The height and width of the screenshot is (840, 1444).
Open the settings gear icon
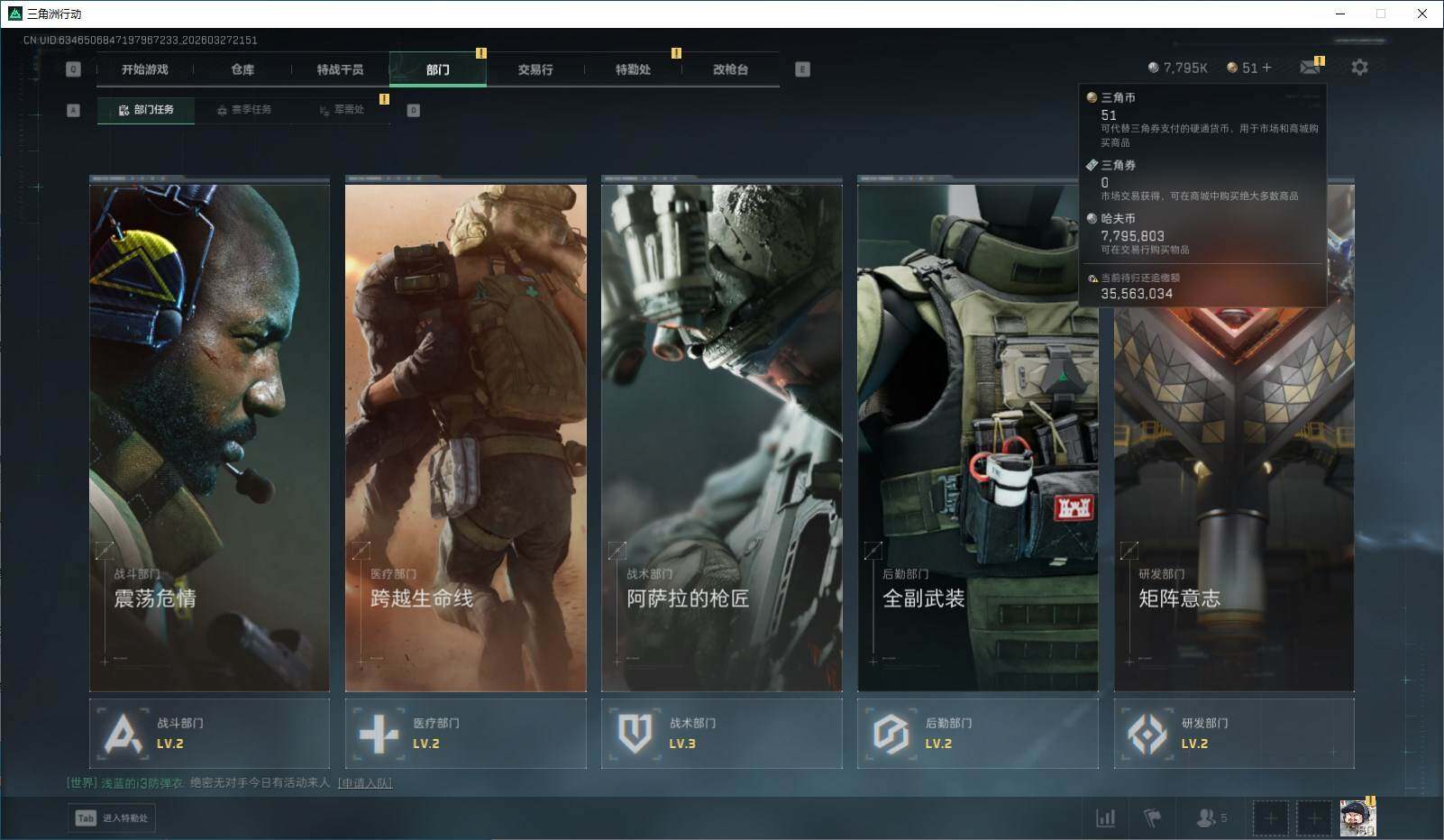1359,68
